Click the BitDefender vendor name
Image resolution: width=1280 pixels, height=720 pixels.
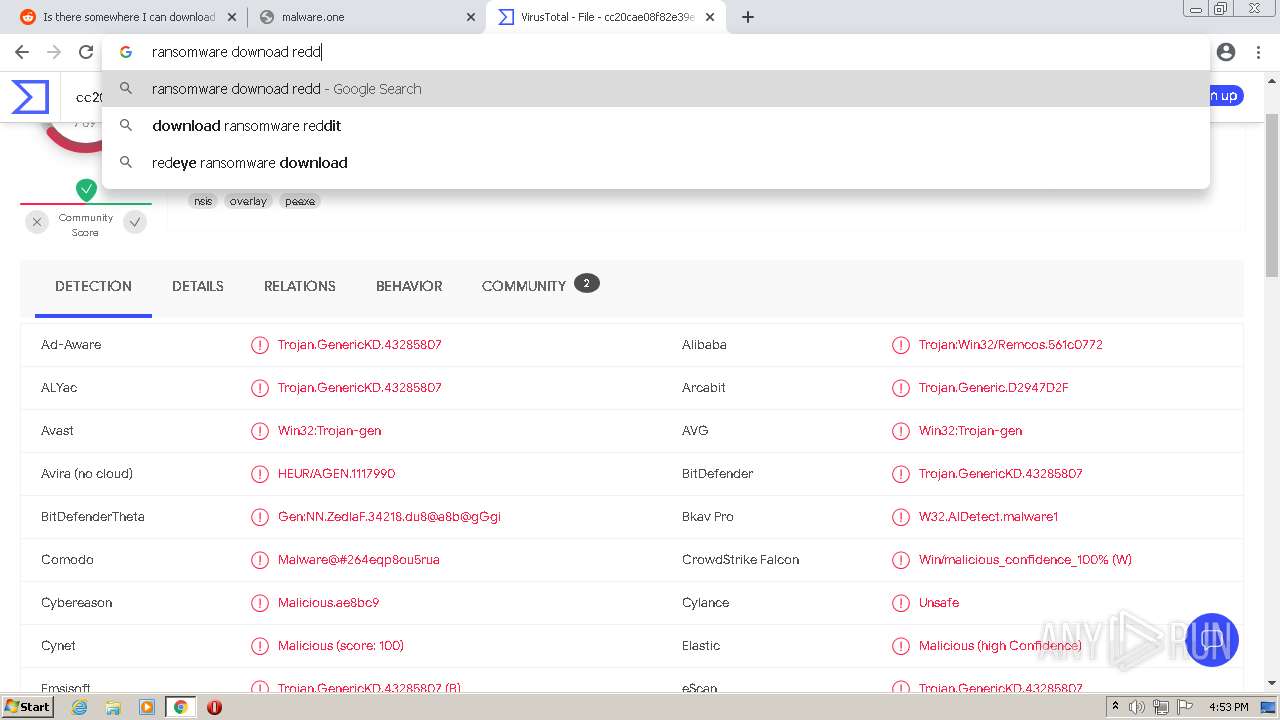coord(717,474)
